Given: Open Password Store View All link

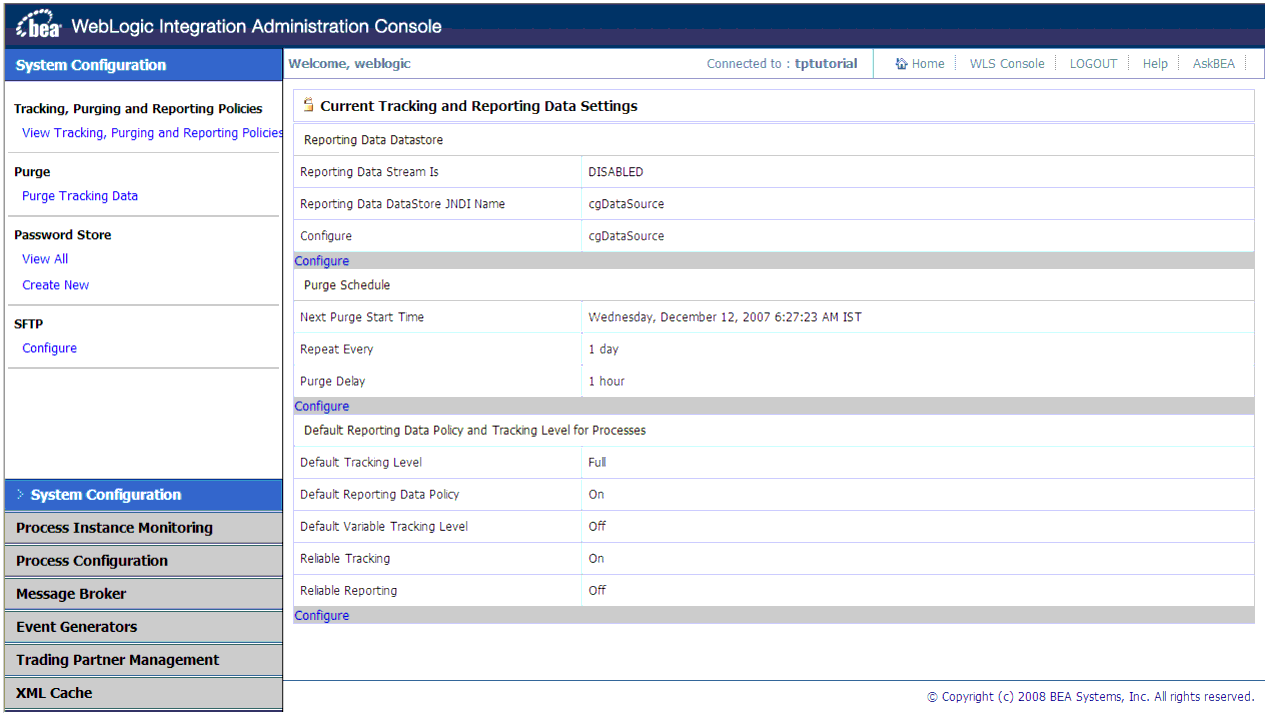Looking at the screenshot, I should click(45, 259).
